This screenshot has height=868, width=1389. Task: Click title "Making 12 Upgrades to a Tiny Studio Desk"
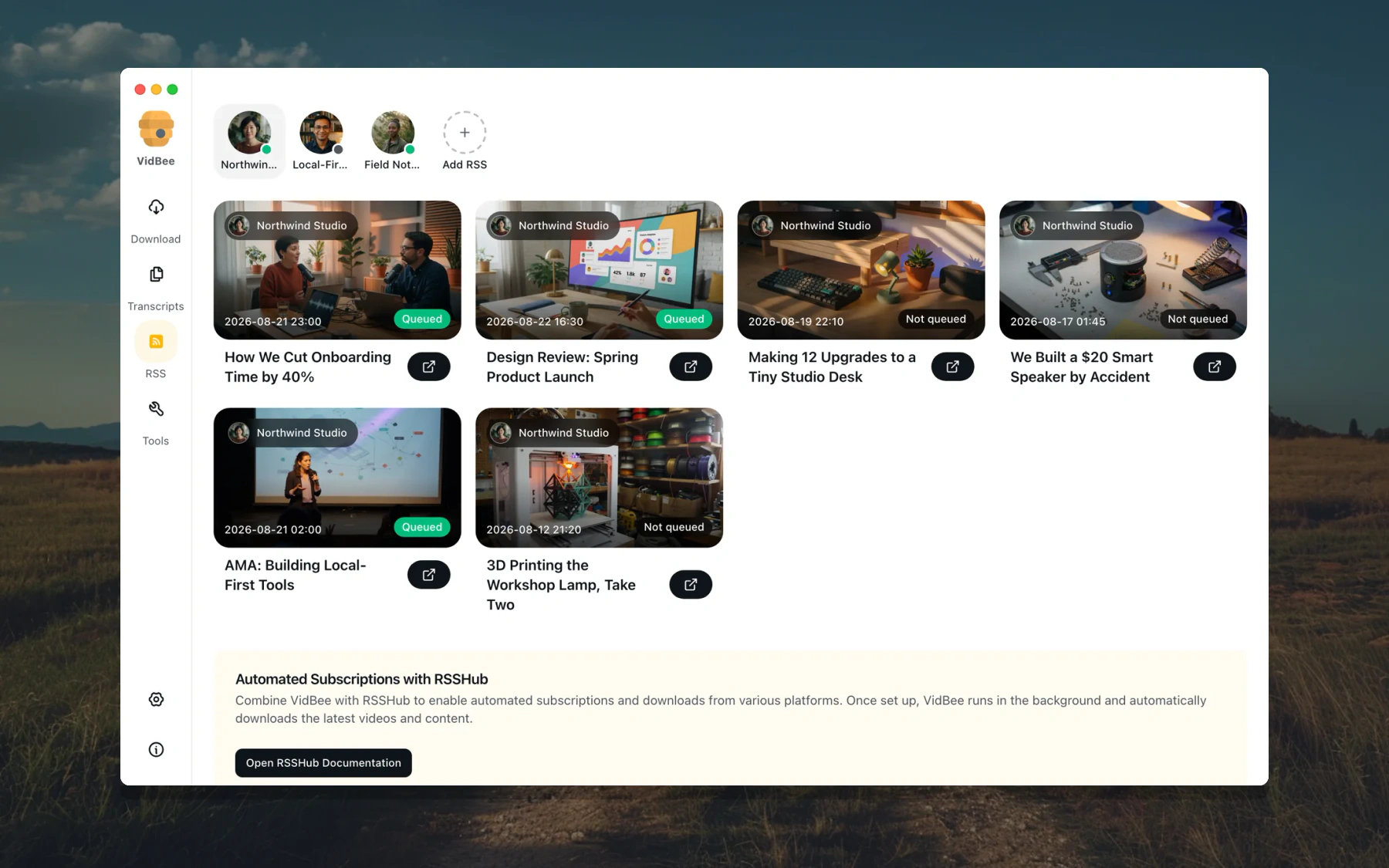click(832, 367)
